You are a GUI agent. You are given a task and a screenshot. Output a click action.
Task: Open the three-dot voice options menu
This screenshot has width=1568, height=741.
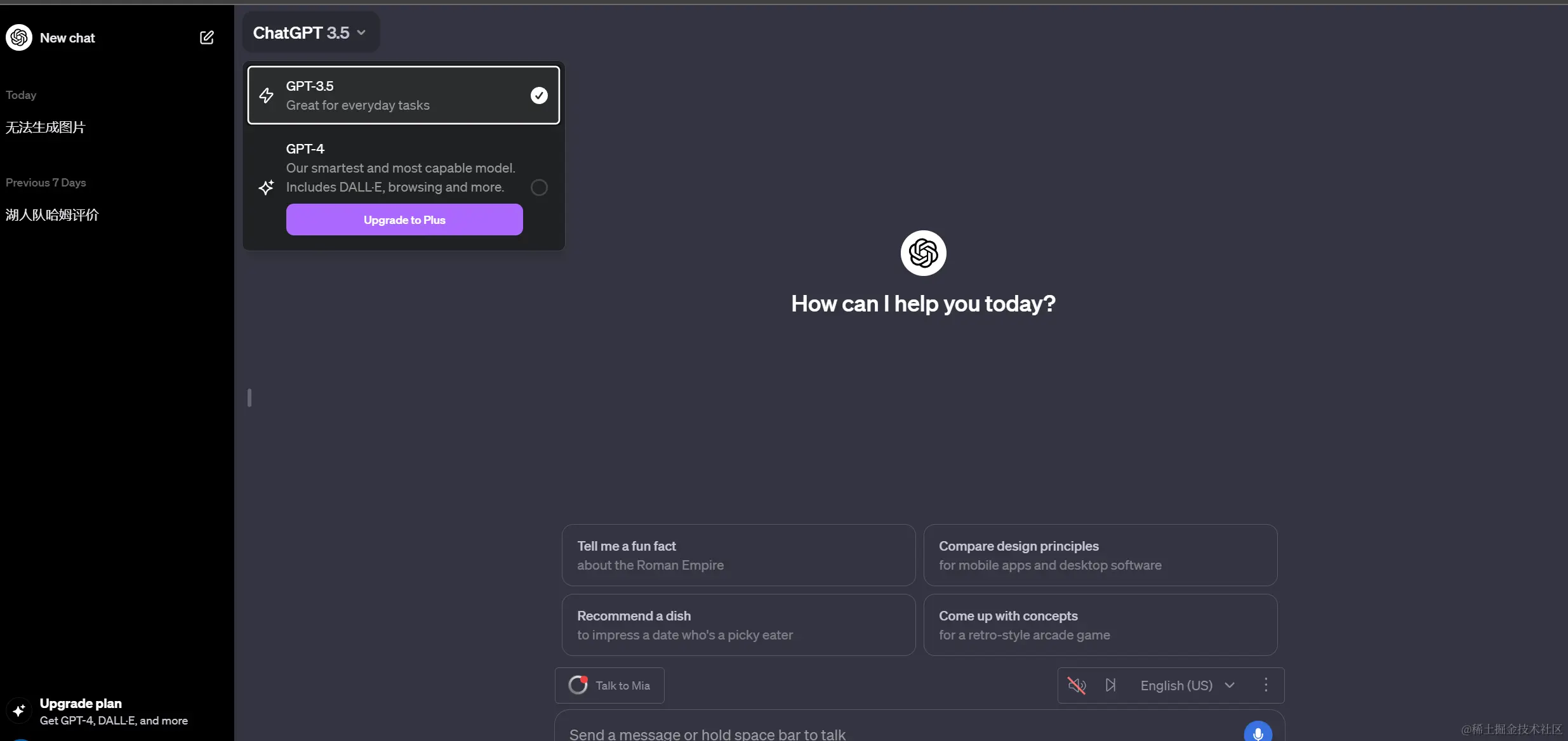point(1266,685)
